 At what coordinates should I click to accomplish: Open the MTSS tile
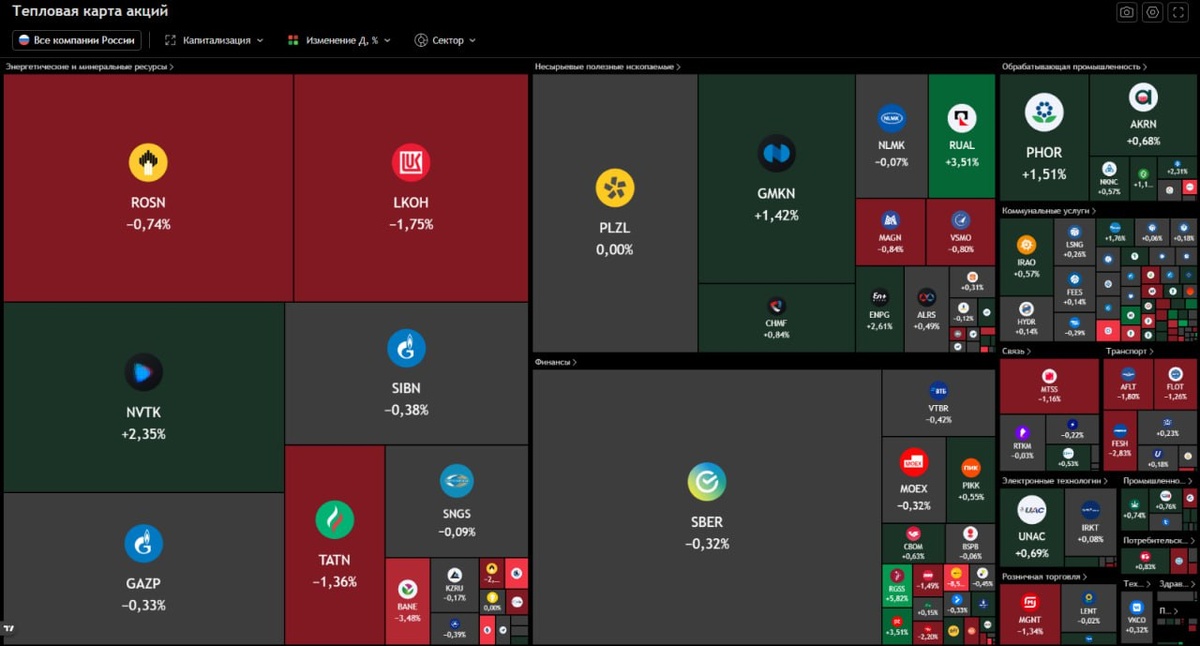click(x=1049, y=386)
